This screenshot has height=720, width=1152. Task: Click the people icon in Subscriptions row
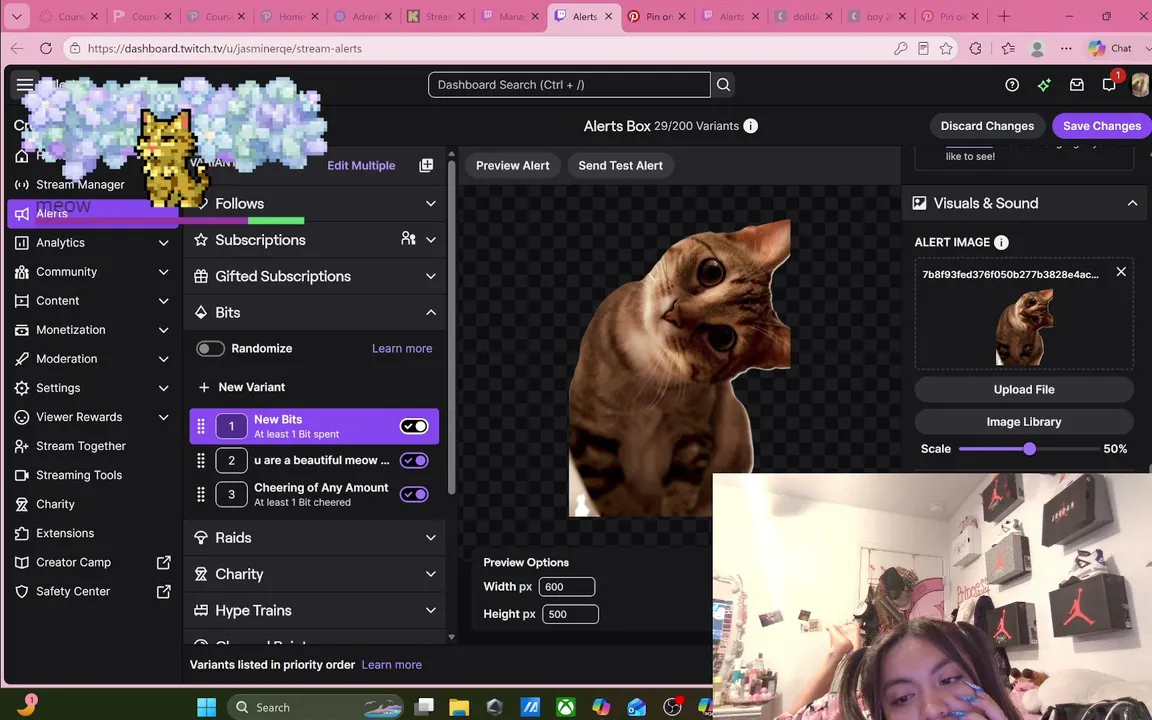point(408,239)
